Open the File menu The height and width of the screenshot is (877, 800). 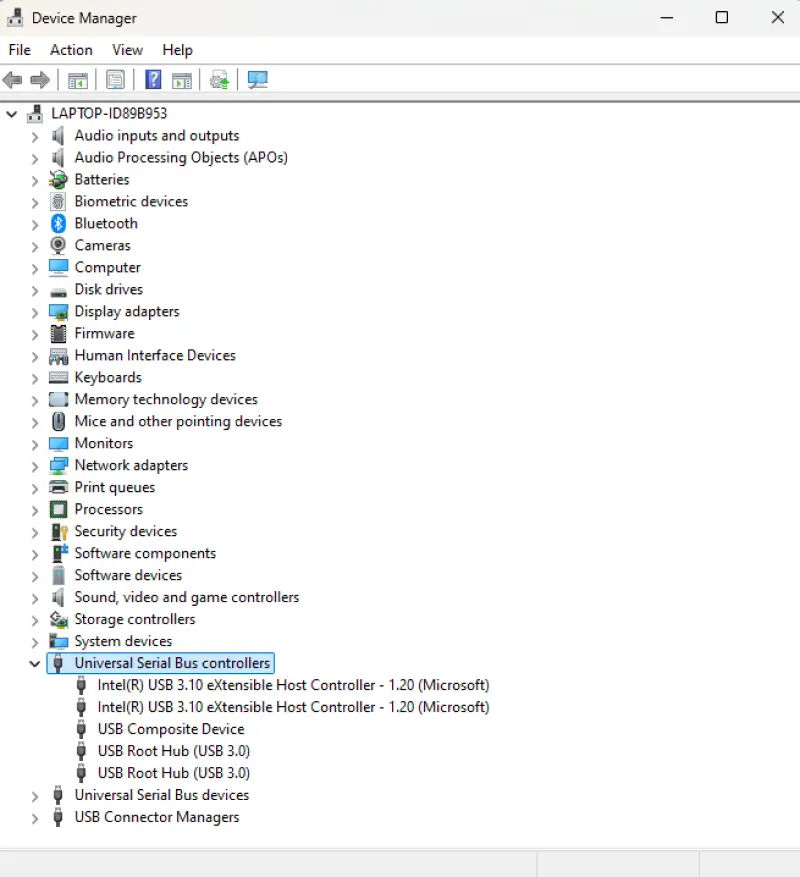19,49
